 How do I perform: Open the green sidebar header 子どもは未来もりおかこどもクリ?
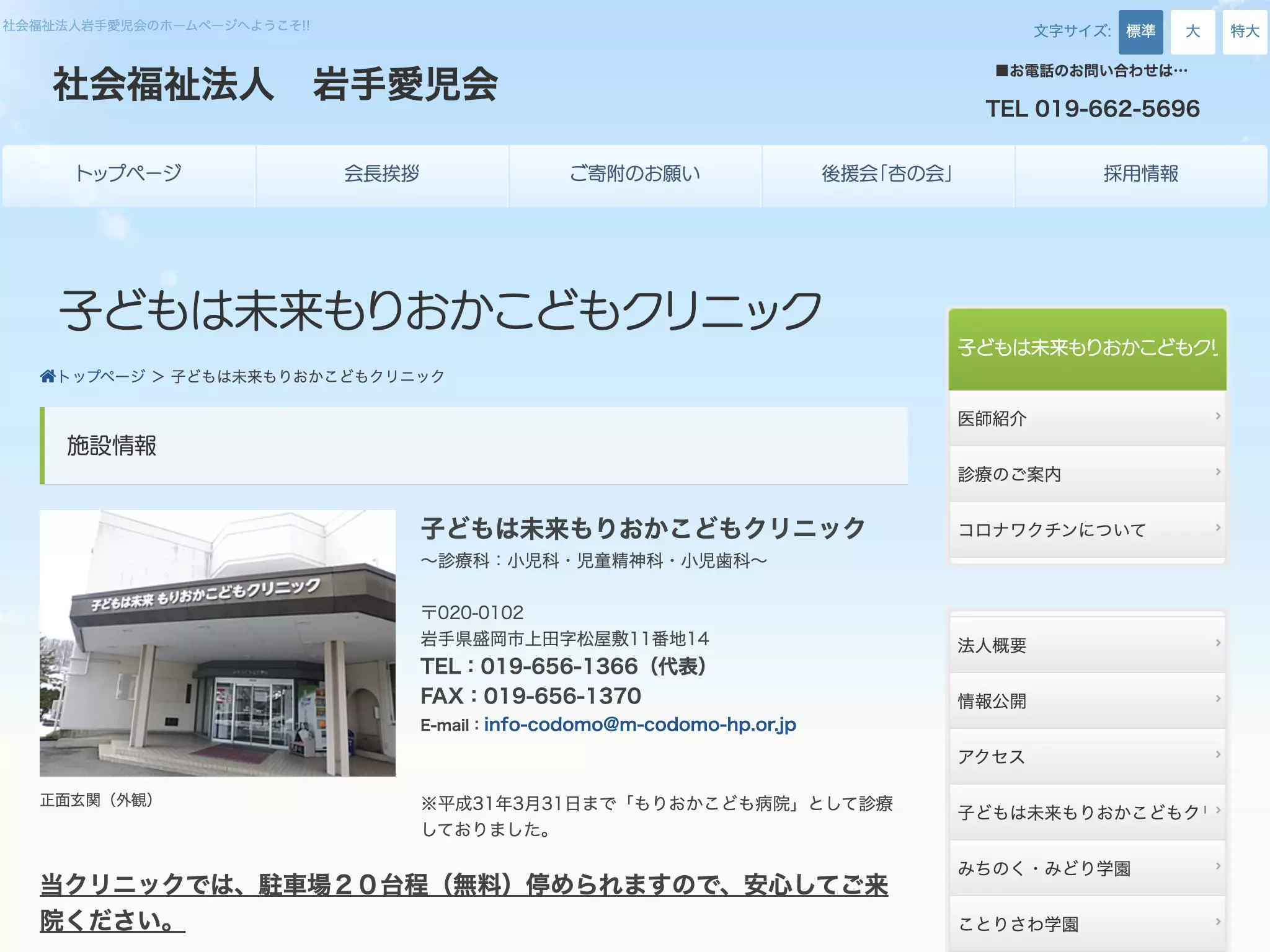(1088, 350)
